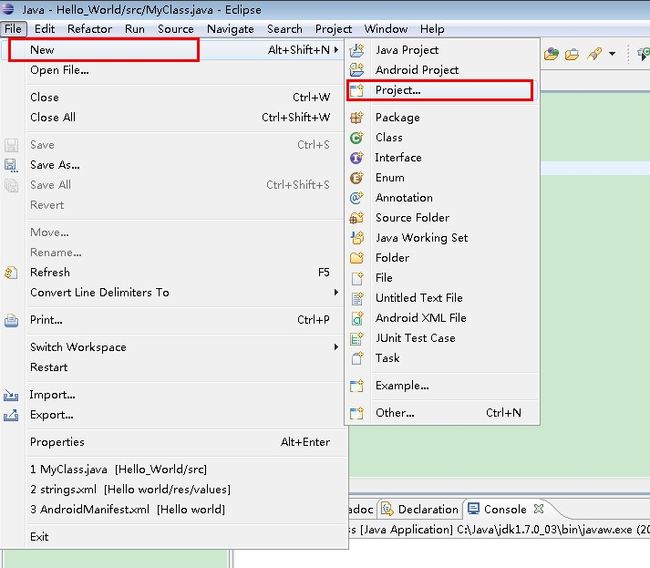Click the Other... wizard icon
The image size is (650, 568).
click(x=357, y=413)
